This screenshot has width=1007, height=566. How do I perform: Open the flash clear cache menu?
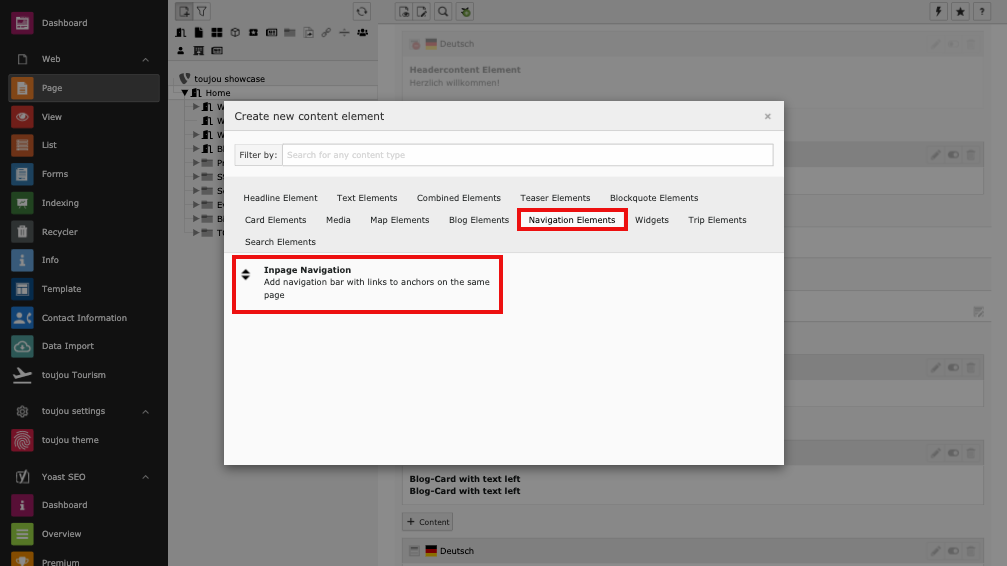click(x=938, y=11)
